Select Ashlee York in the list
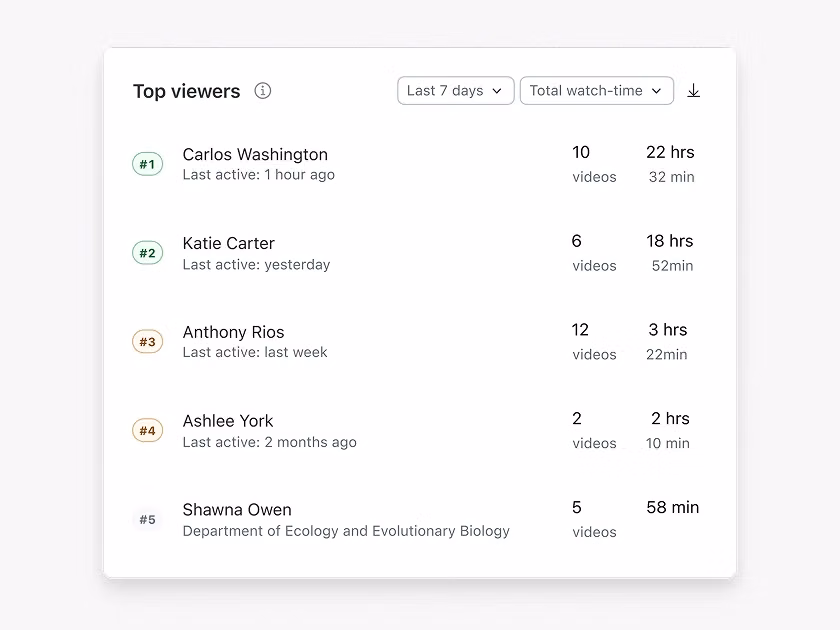Image resolution: width=840 pixels, height=630 pixels. click(x=228, y=421)
